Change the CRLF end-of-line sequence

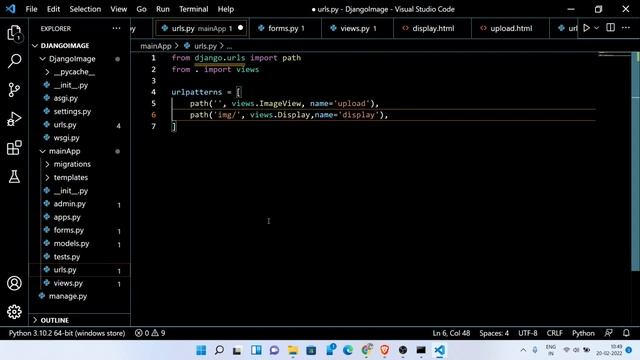coord(554,333)
